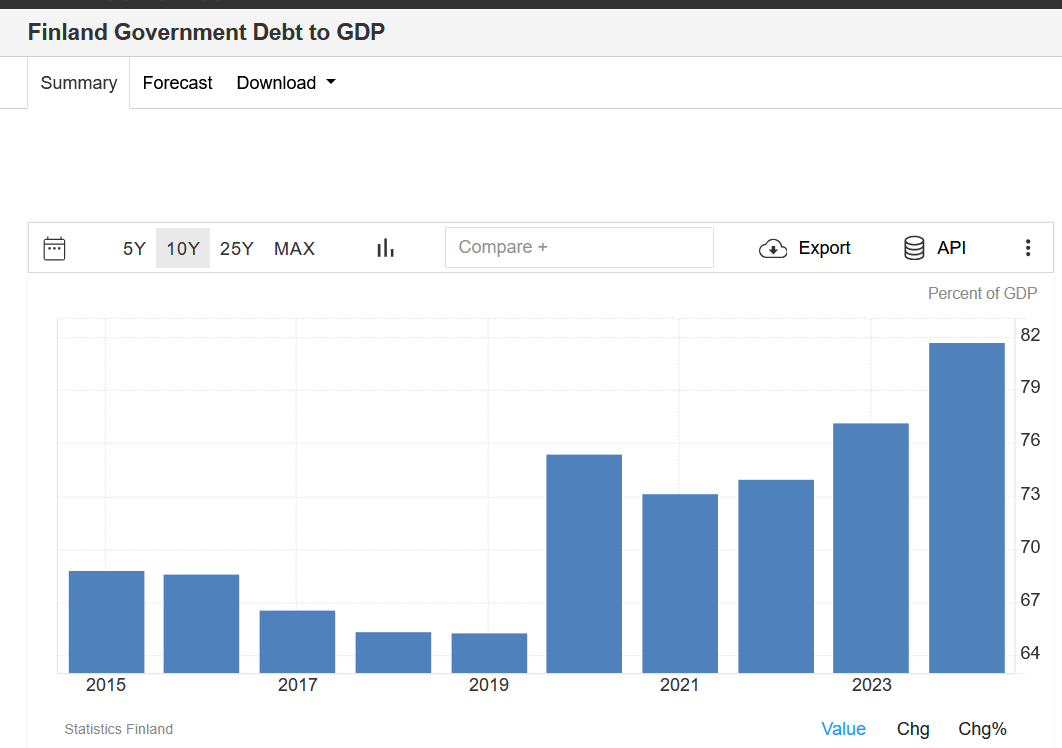Show the MAX time range
The width and height of the screenshot is (1062, 748).
coord(294,248)
